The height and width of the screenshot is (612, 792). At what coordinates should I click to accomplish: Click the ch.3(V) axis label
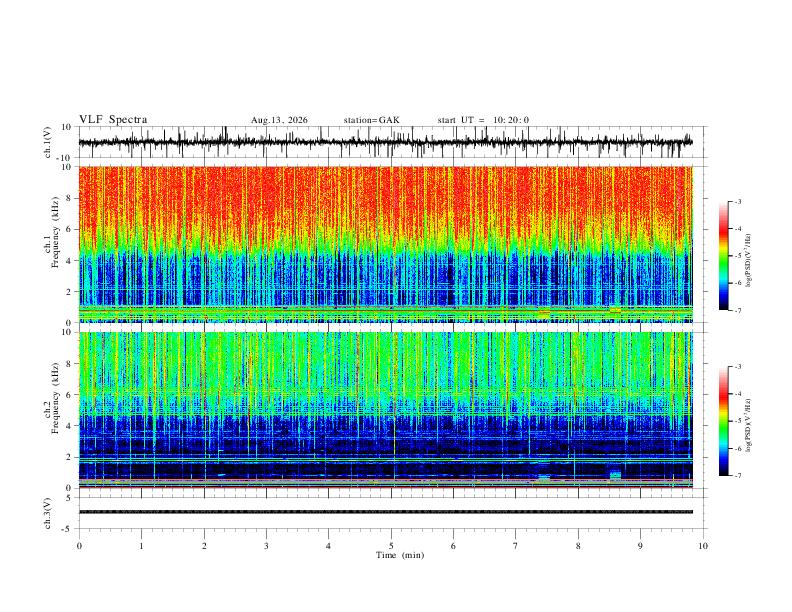47,513
